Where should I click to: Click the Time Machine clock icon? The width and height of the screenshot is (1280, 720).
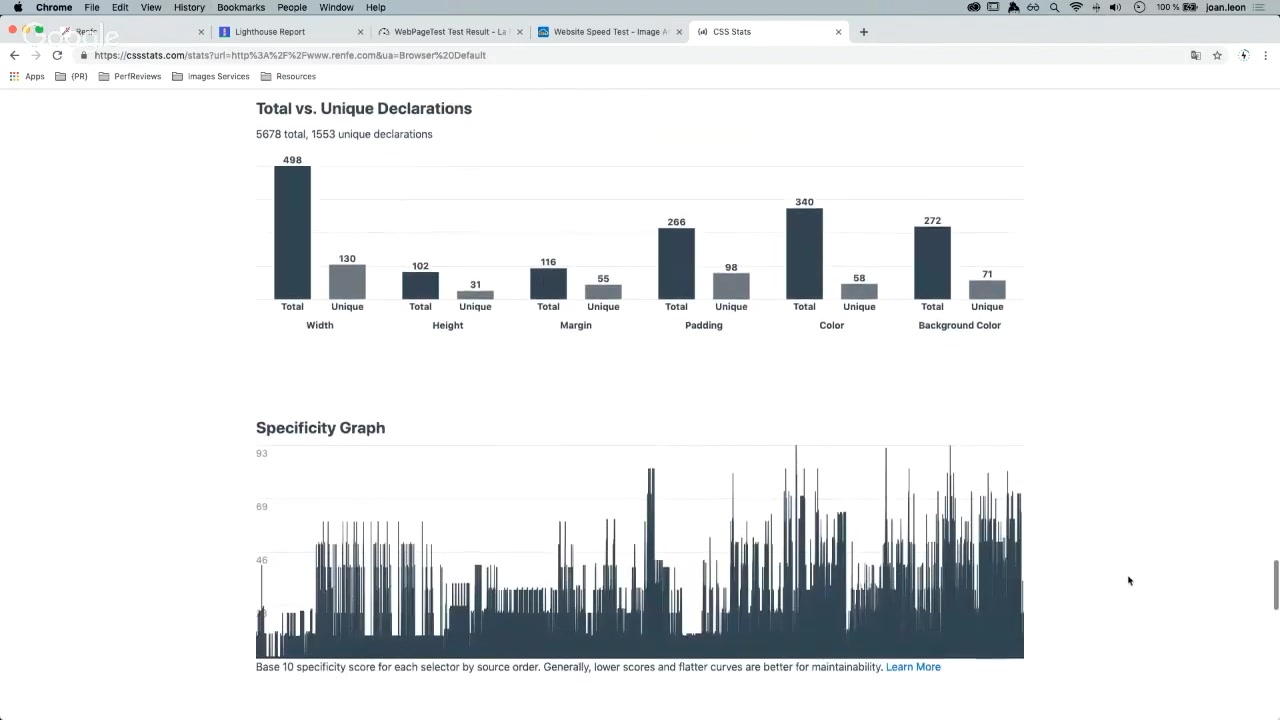pyautogui.click(x=1139, y=7)
